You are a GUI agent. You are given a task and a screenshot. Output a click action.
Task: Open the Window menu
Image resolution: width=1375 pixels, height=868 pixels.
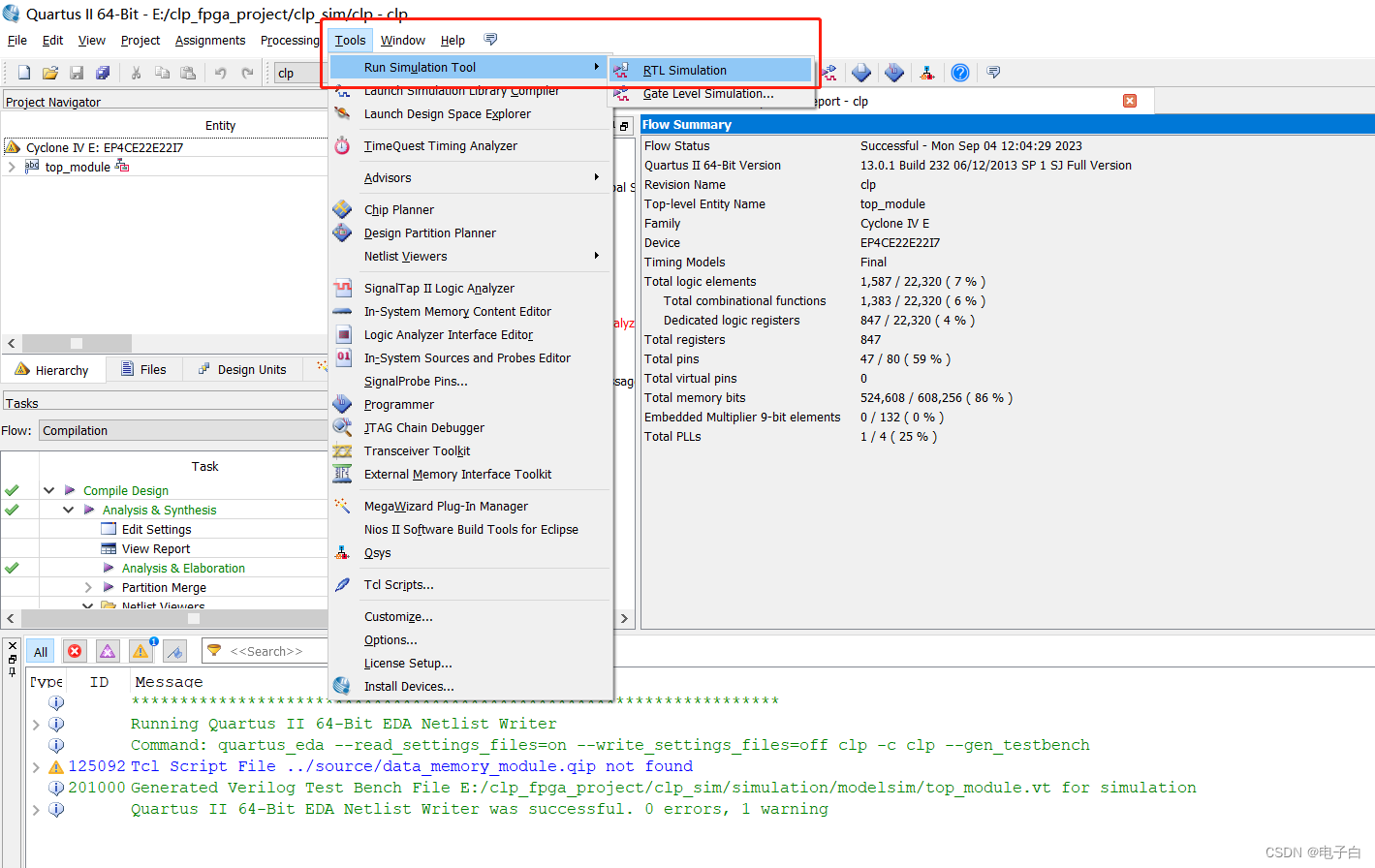coord(403,40)
